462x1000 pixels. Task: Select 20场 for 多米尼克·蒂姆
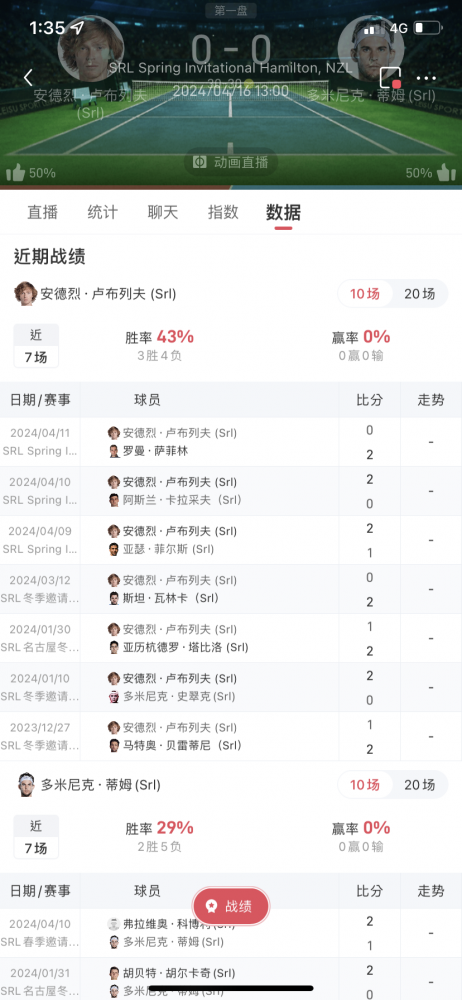[419, 784]
